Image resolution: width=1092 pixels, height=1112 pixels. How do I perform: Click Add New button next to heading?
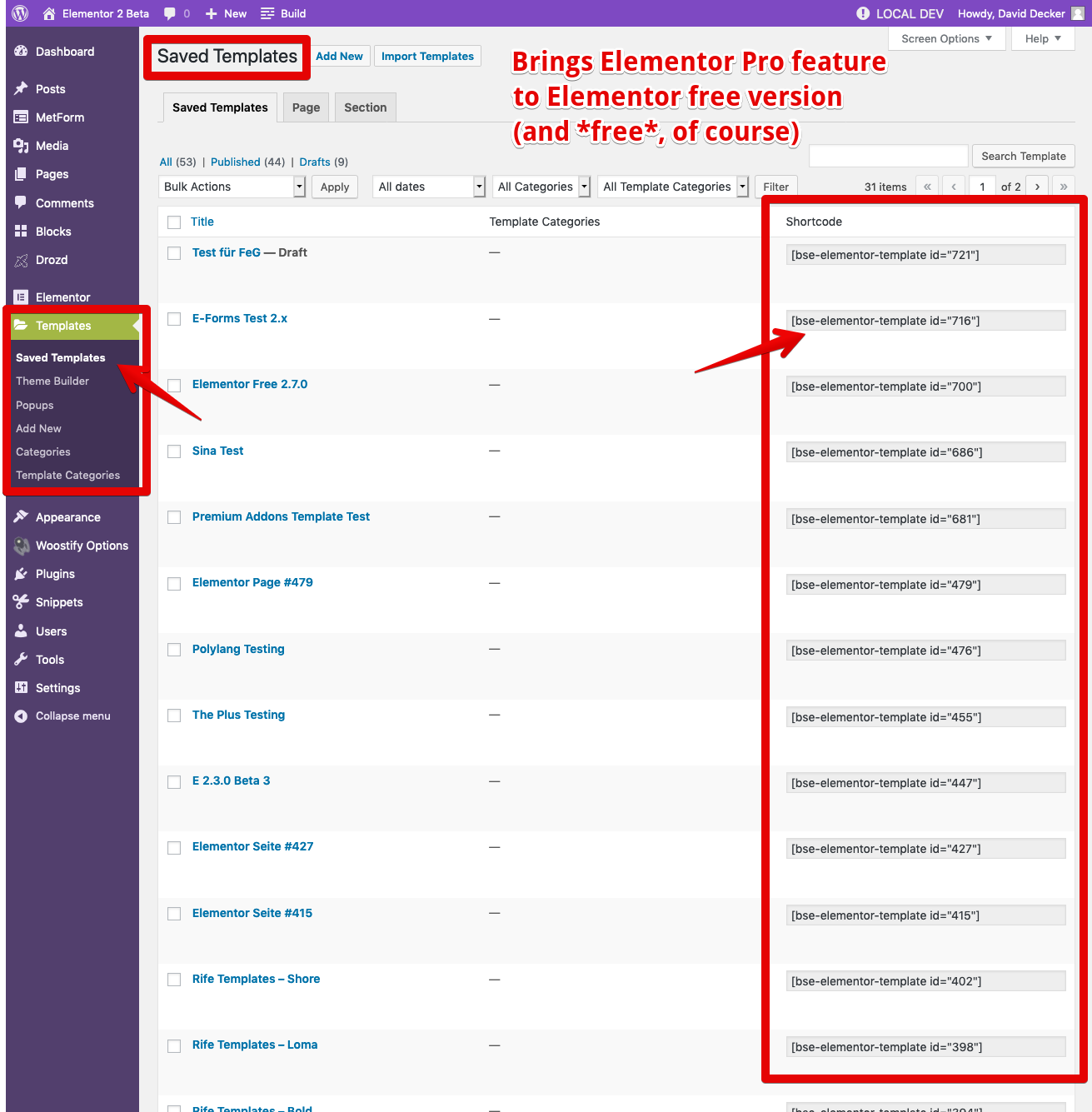(339, 56)
